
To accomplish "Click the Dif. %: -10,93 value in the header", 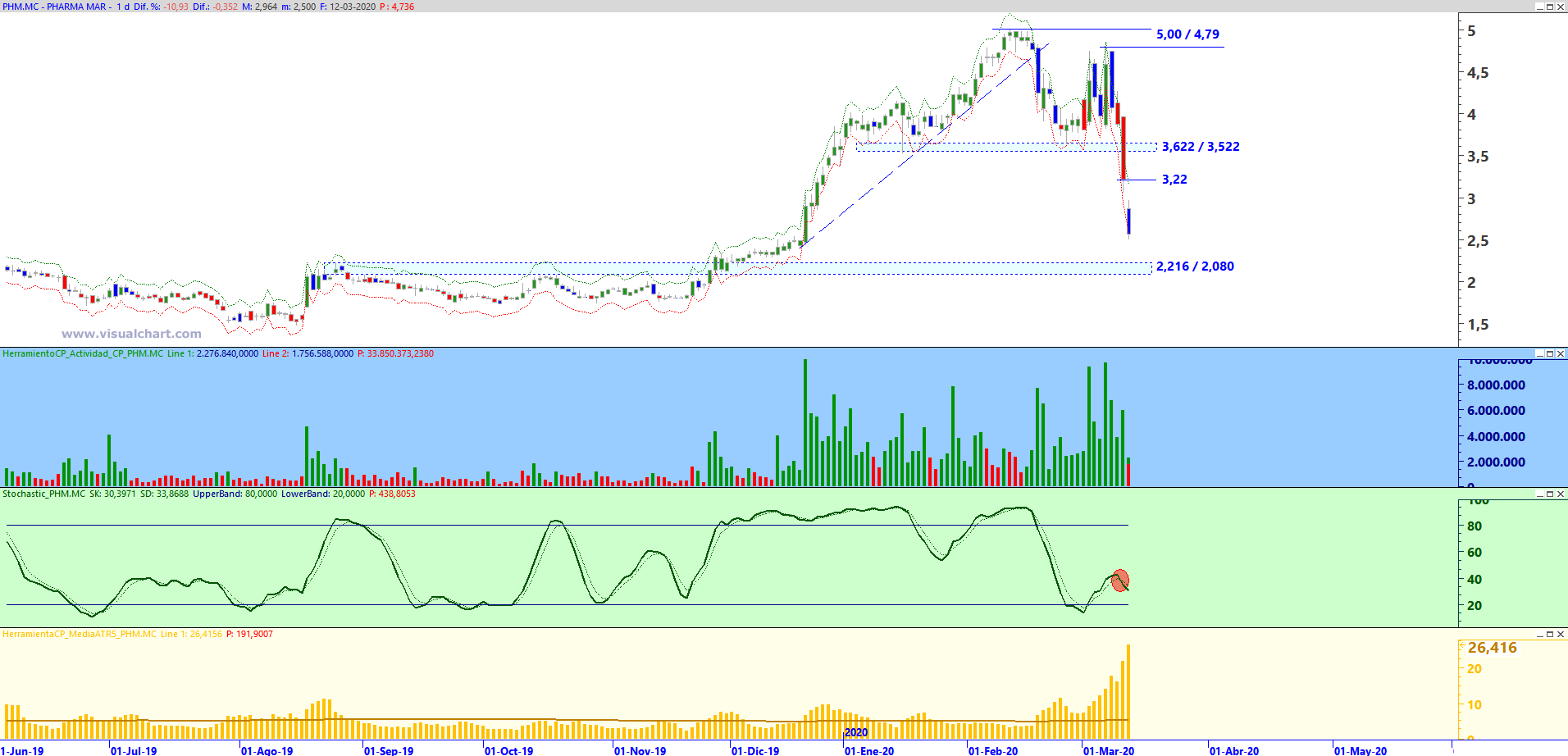I will 161,7.
